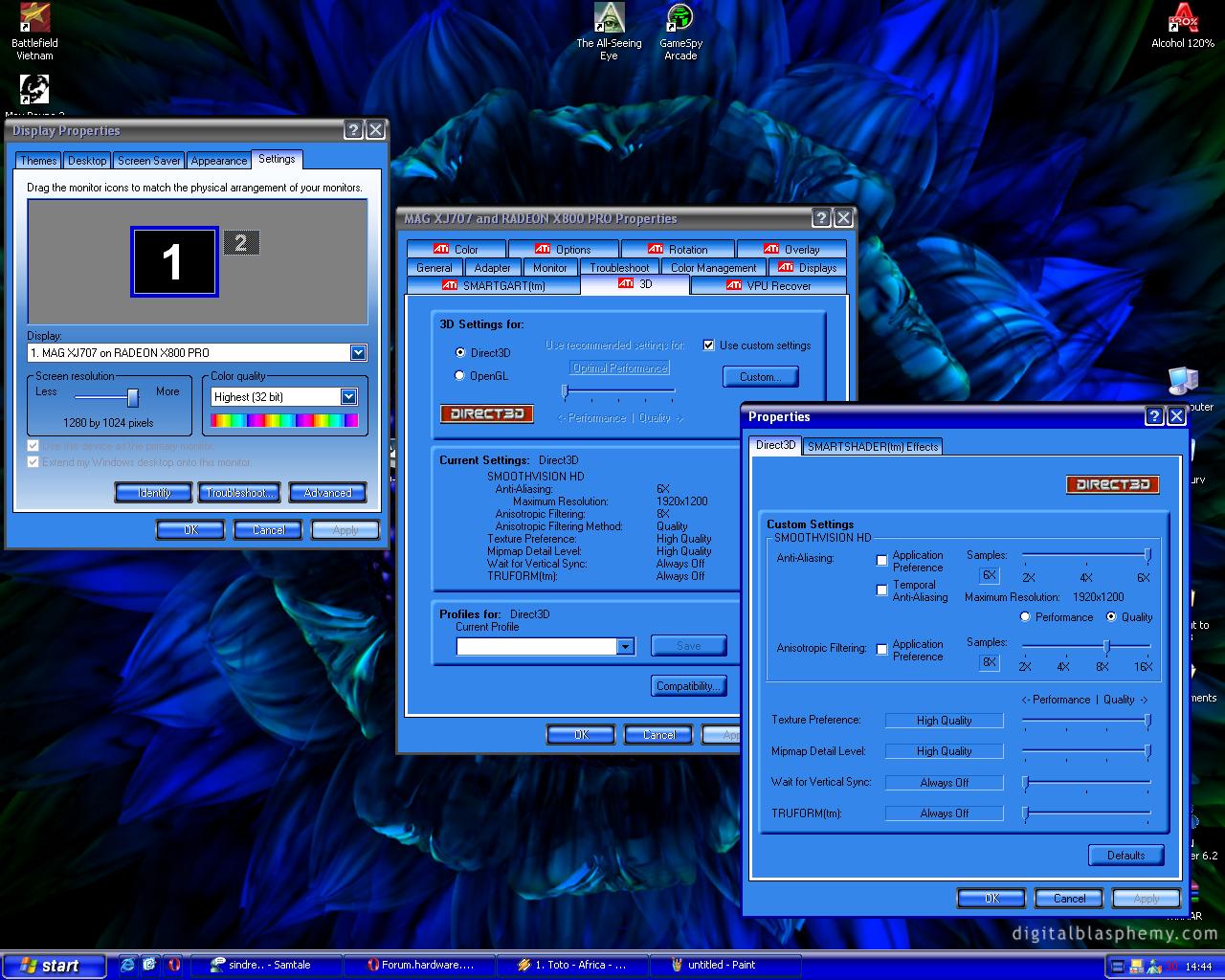Image resolution: width=1225 pixels, height=980 pixels.
Task: Expand the Display monitor dropdown
Action: click(x=358, y=352)
